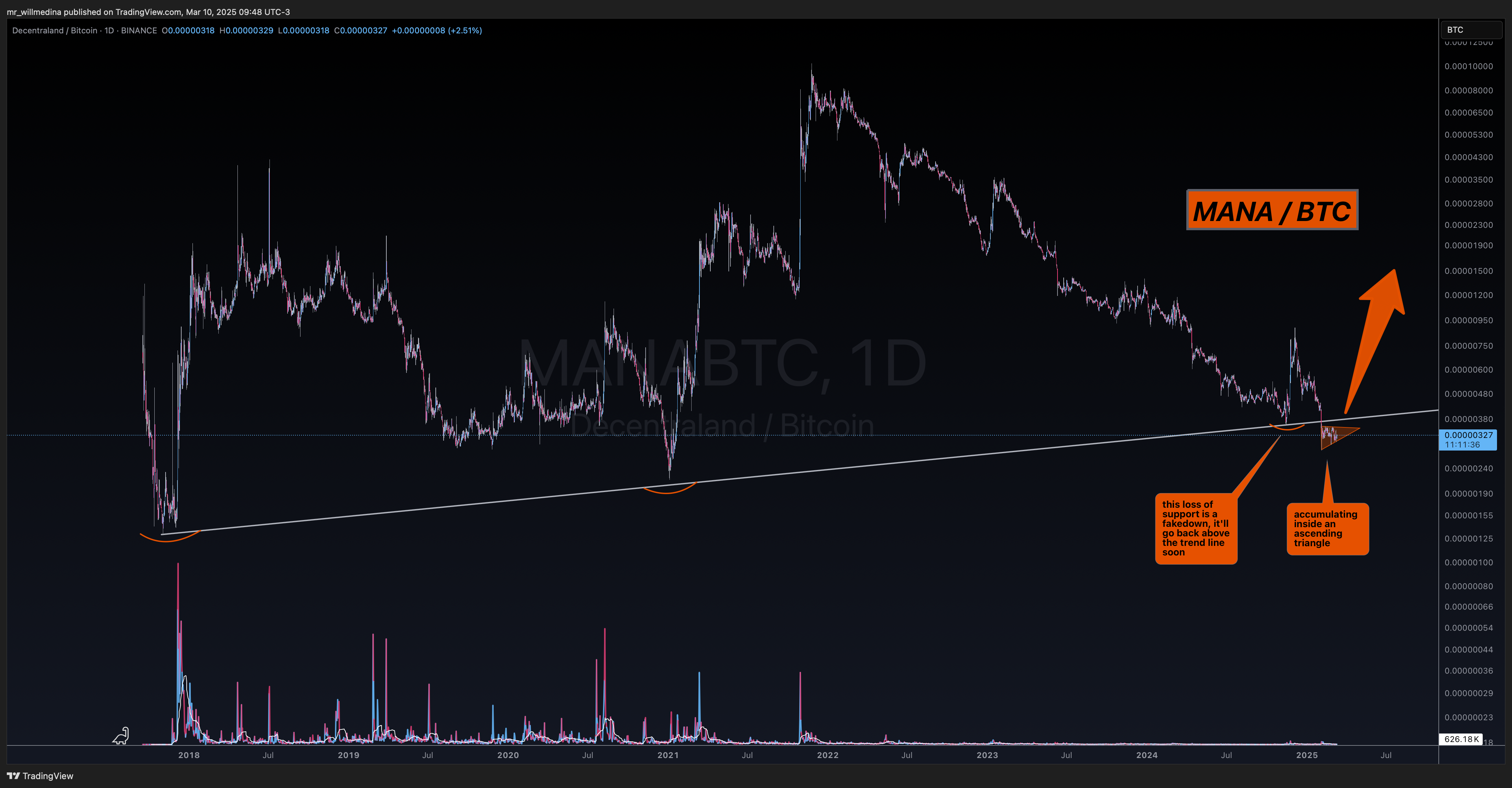Click the open value O0.00000318
The image size is (1512, 788).
(x=188, y=31)
